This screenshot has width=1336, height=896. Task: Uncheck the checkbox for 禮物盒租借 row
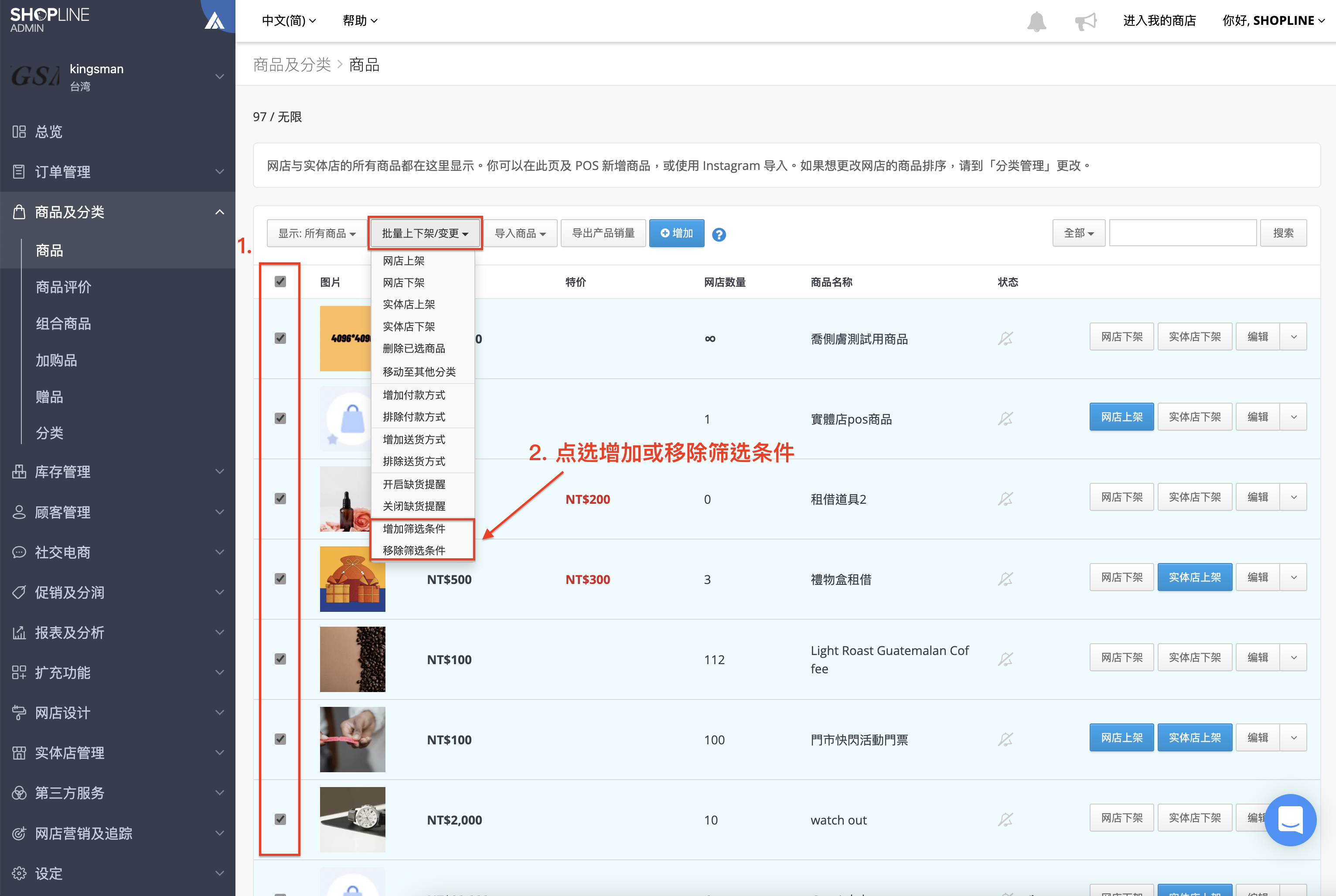[x=280, y=579]
